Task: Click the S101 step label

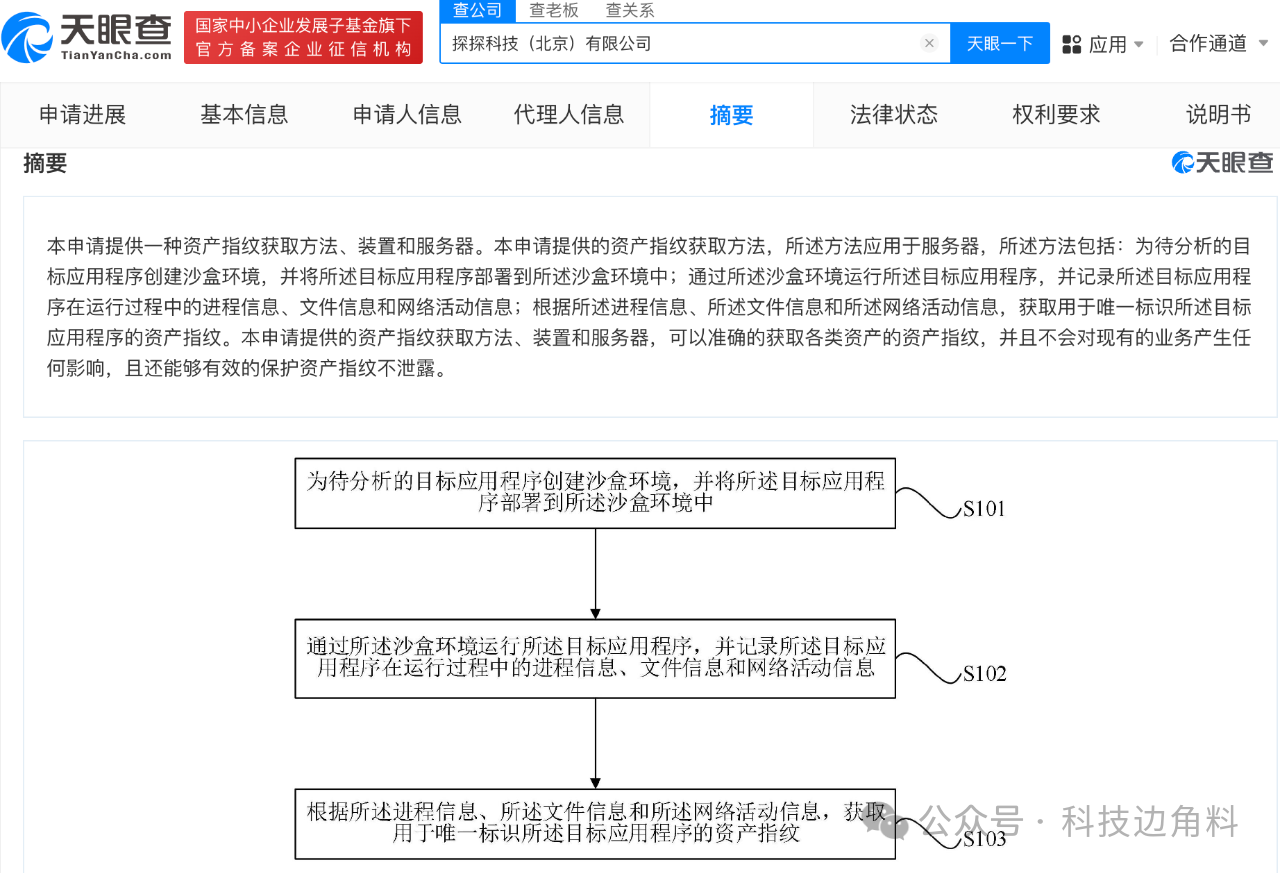Action: pos(984,509)
